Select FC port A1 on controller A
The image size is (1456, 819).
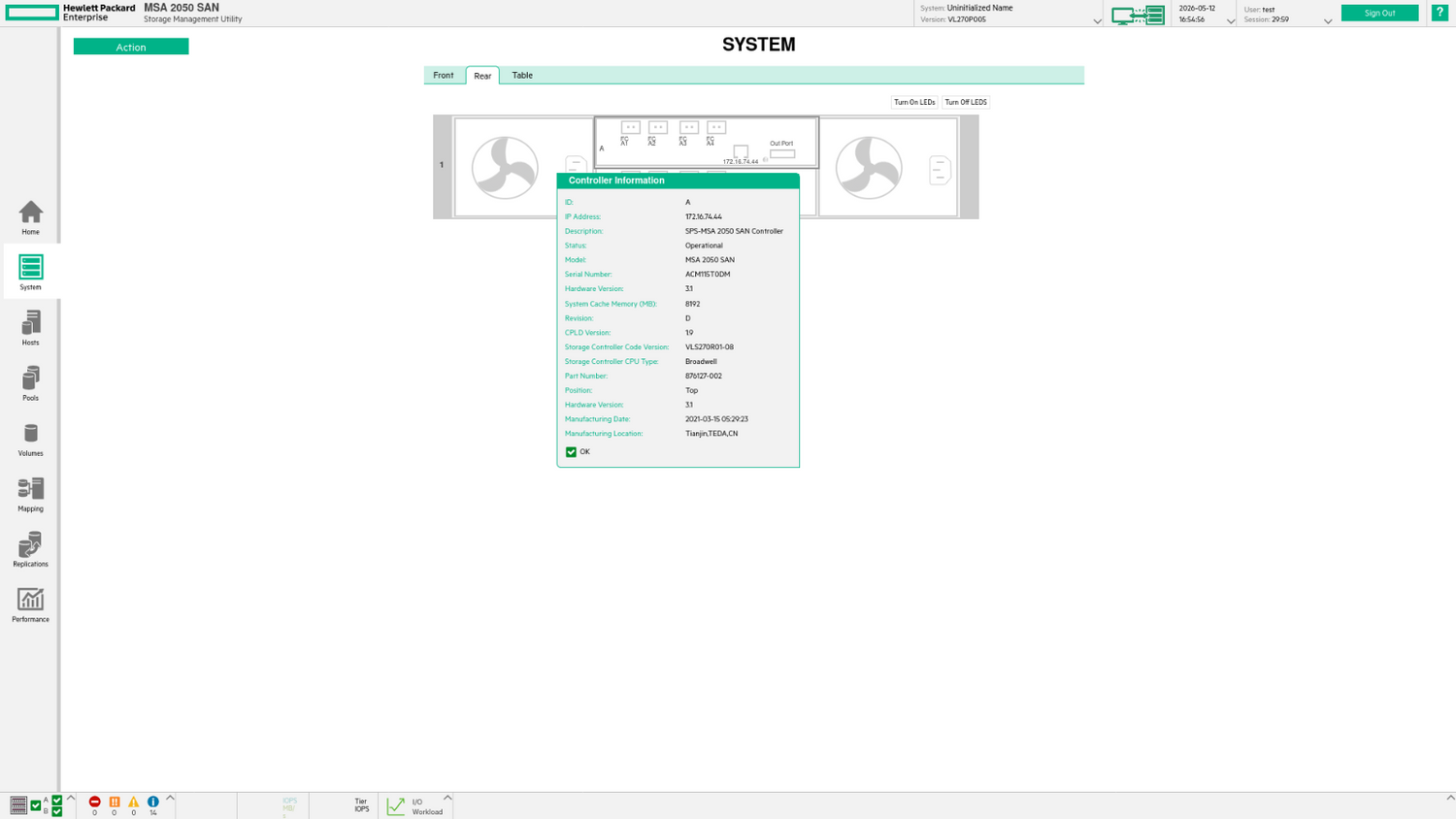630,127
